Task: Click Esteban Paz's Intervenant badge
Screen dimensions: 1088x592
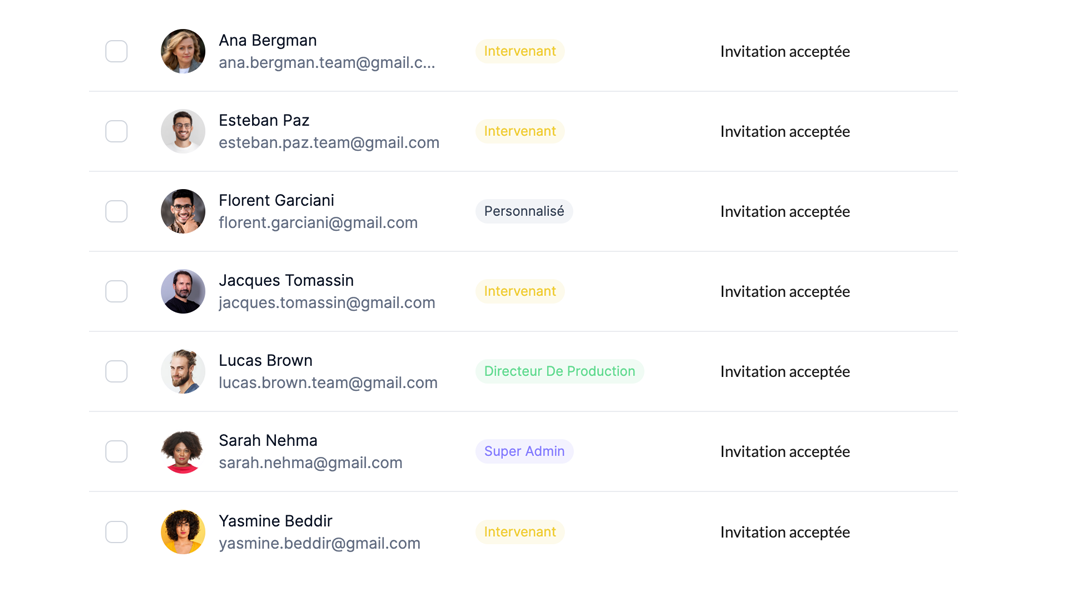Action: [x=520, y=131]
